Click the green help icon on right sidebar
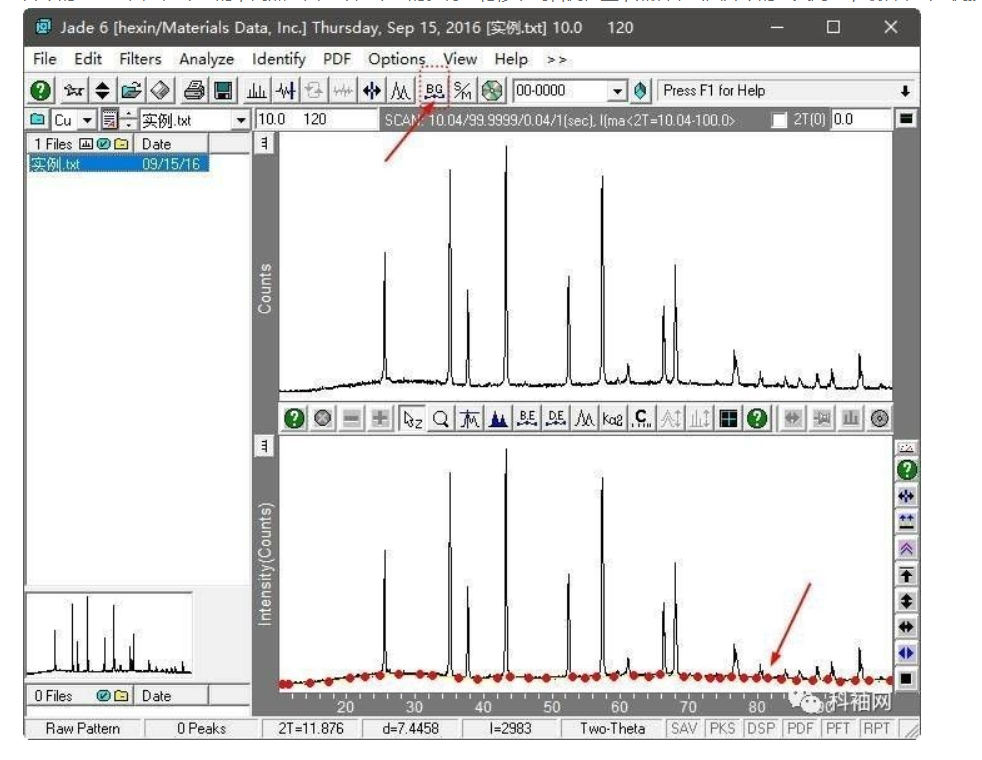 [906, 470]
